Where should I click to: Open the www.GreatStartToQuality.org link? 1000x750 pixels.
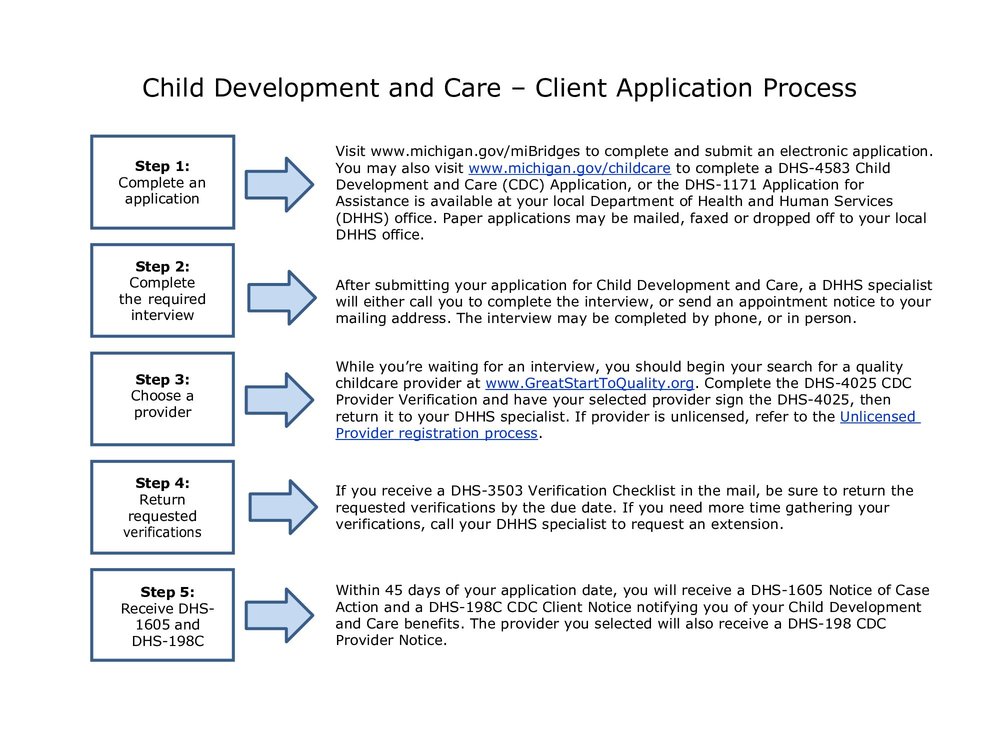tap(589, 383)
